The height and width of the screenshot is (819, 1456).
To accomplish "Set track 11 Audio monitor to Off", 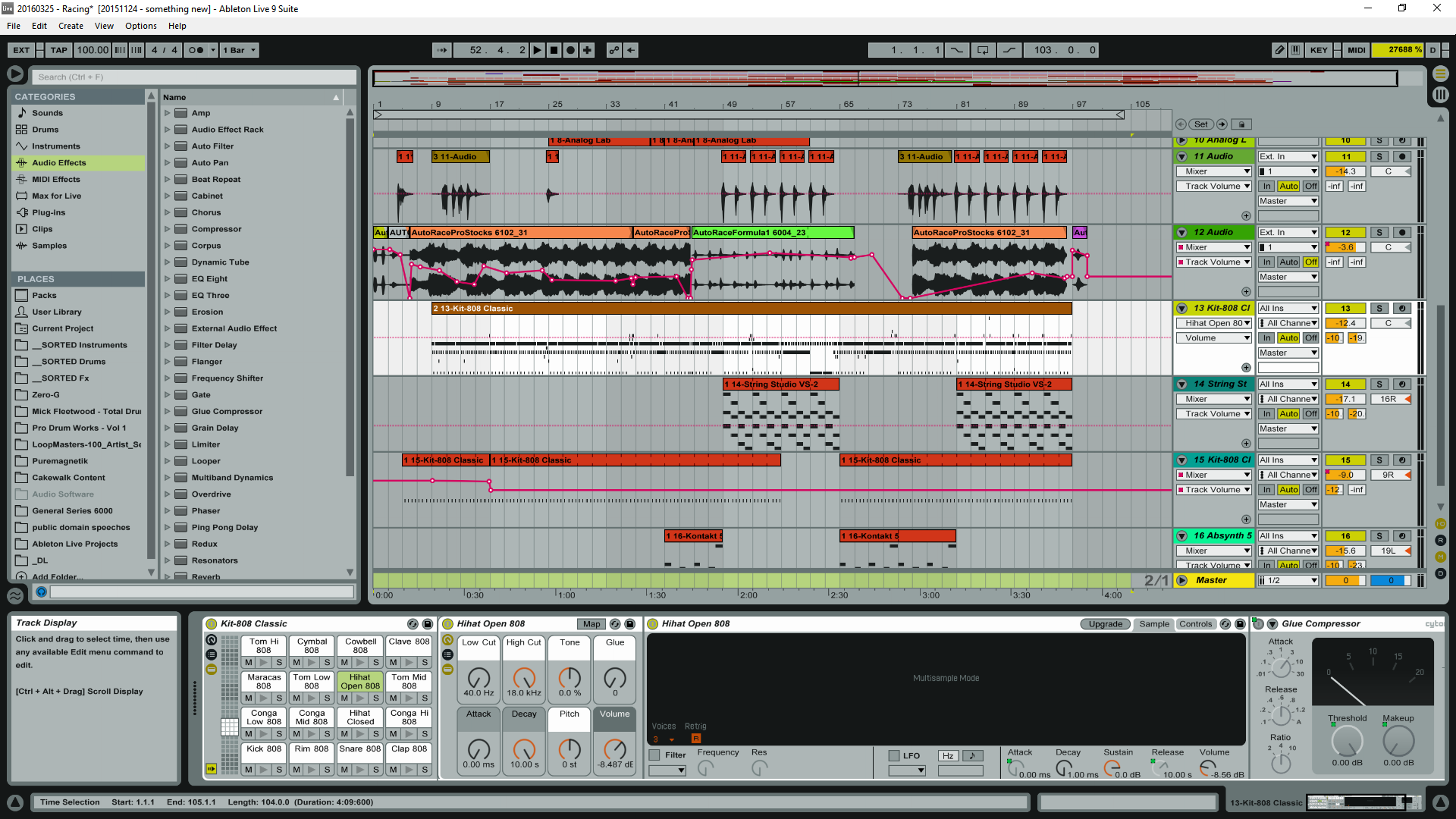I will pos(1311,187).
